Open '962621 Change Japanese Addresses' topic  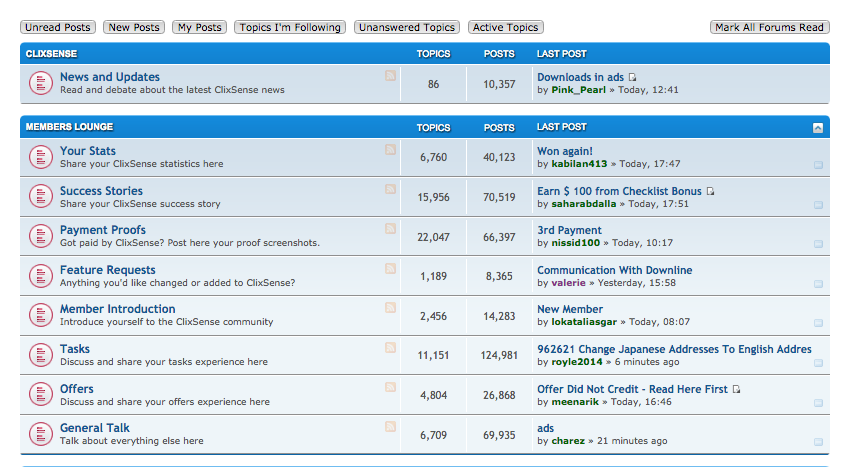(x=674, y=349)
